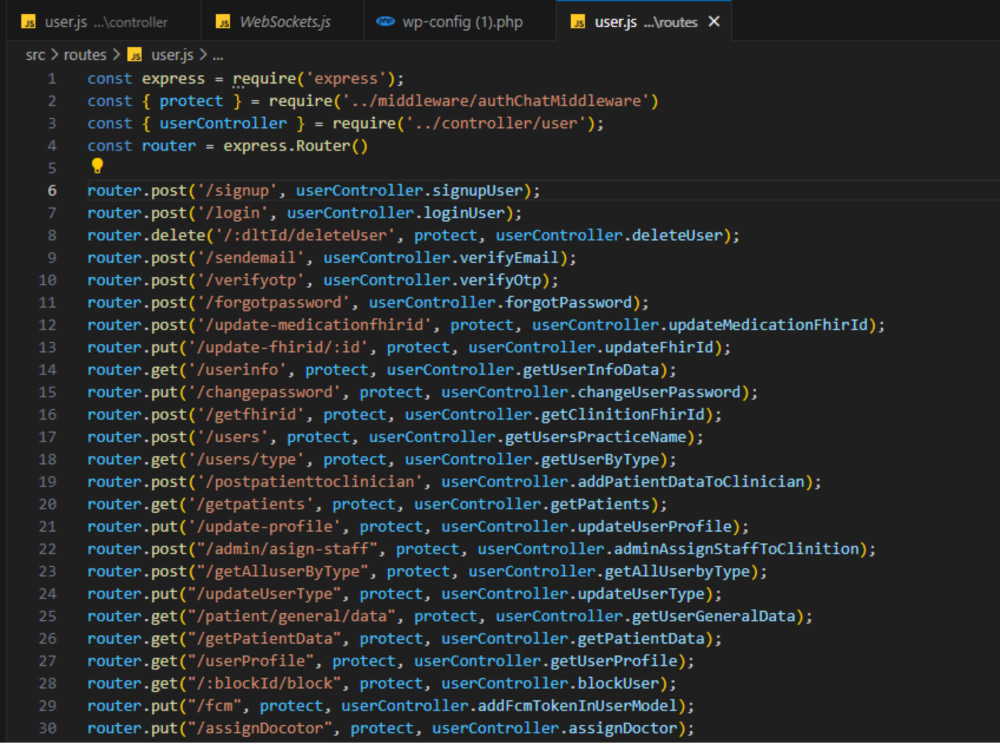Click JS icon on user.js controller tab

pyautogui.click(x=28, y=22)
